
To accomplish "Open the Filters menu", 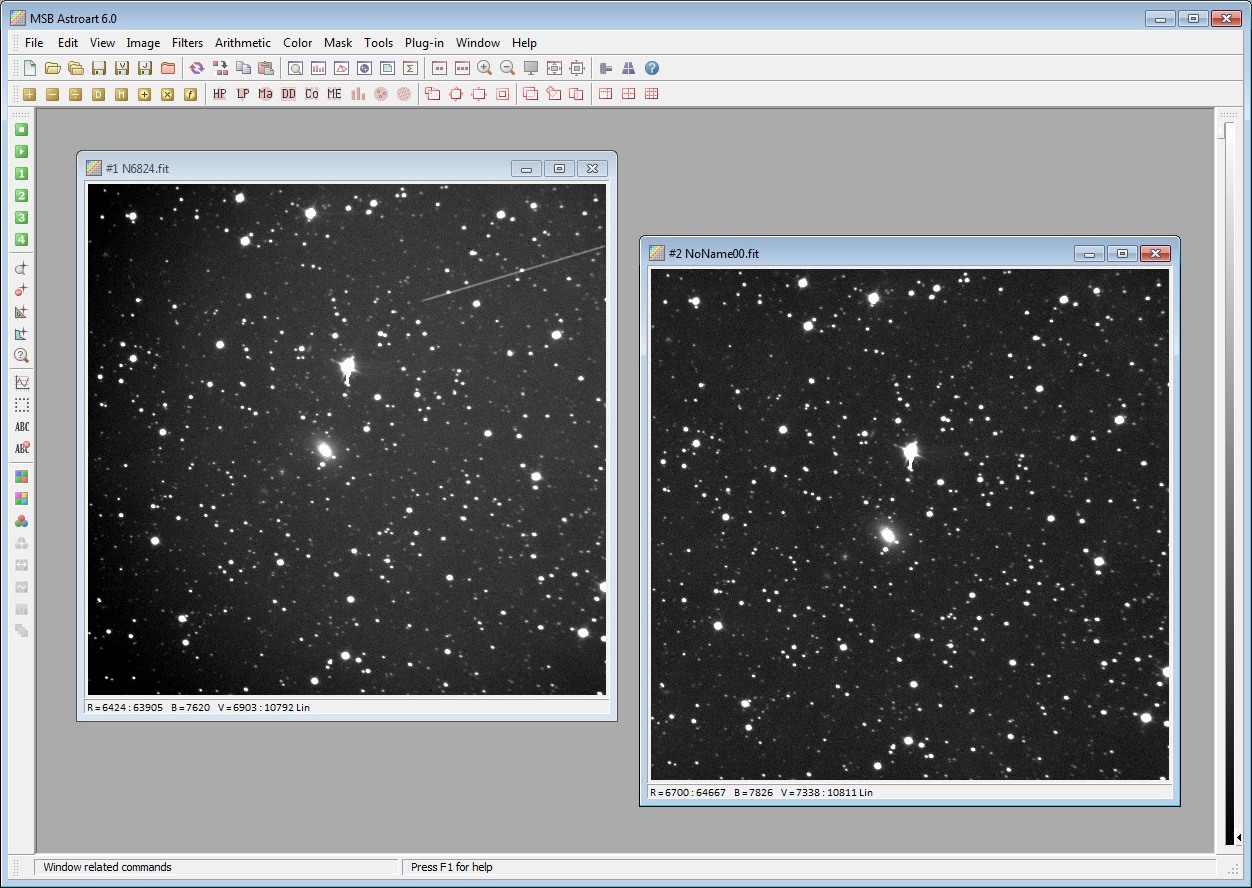I will pyautogui.click(x=187, y=42).
